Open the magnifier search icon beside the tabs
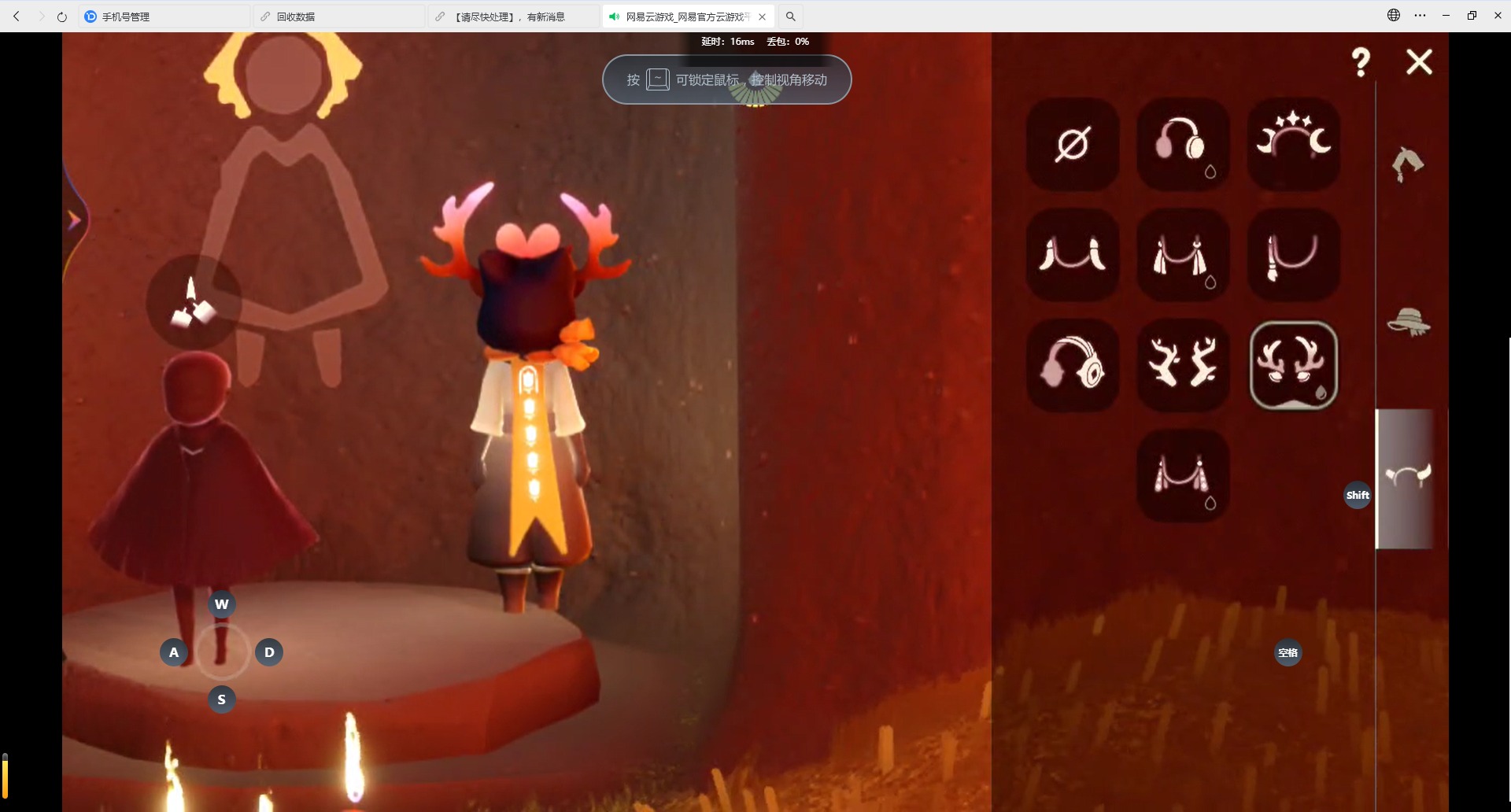This screenshot has height=812, width=1511. (791, 17)
